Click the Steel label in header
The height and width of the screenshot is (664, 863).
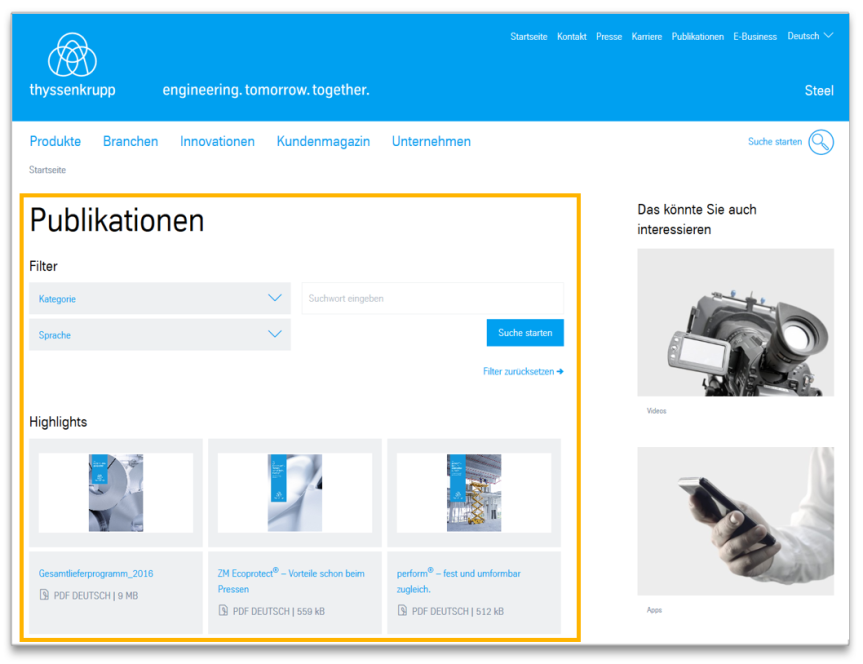[x=819, y=91]
